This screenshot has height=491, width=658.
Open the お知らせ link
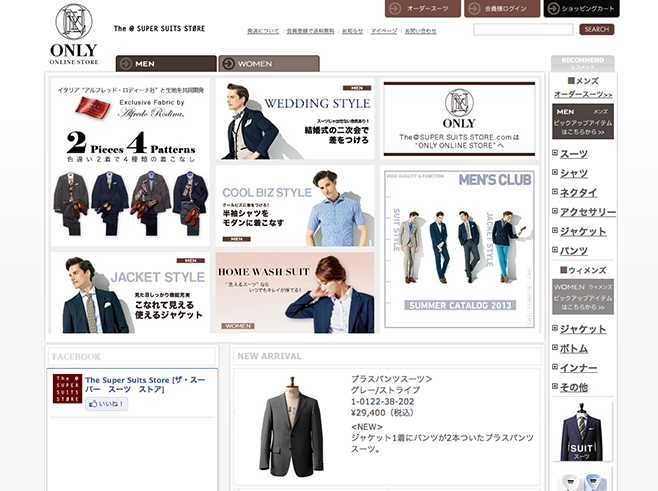point(352,31)
